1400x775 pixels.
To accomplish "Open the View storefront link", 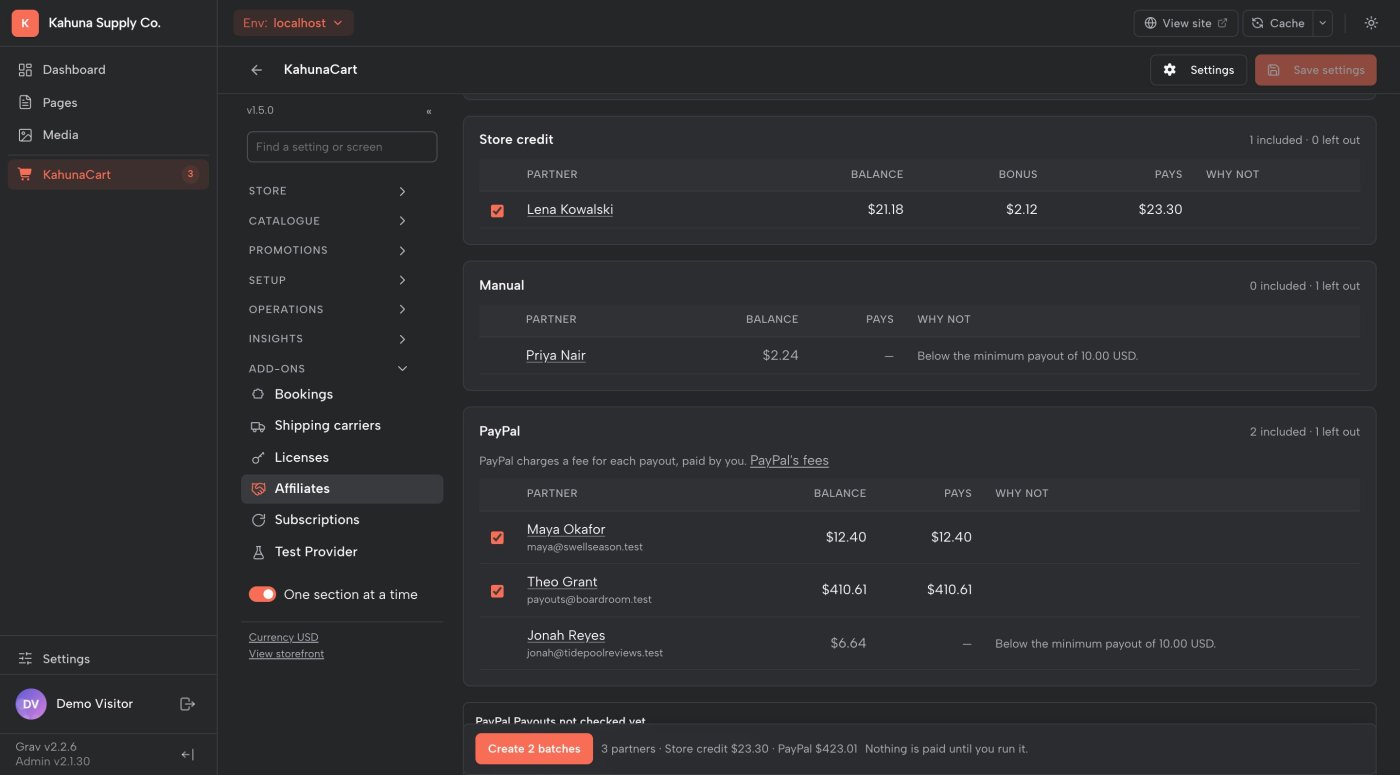I will click(286, 654).
